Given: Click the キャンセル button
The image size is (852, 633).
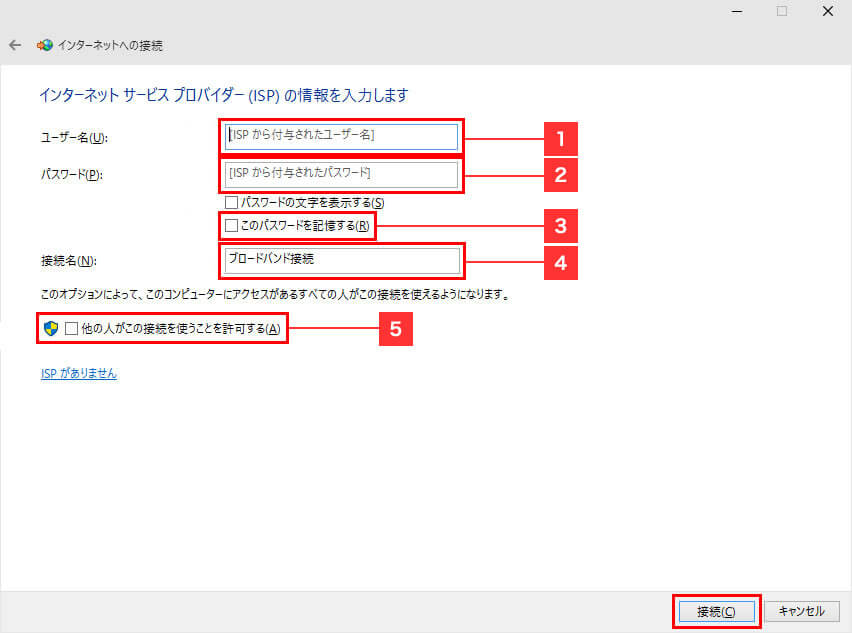Looking at the screenshot, I should click(x=801, y=611).
